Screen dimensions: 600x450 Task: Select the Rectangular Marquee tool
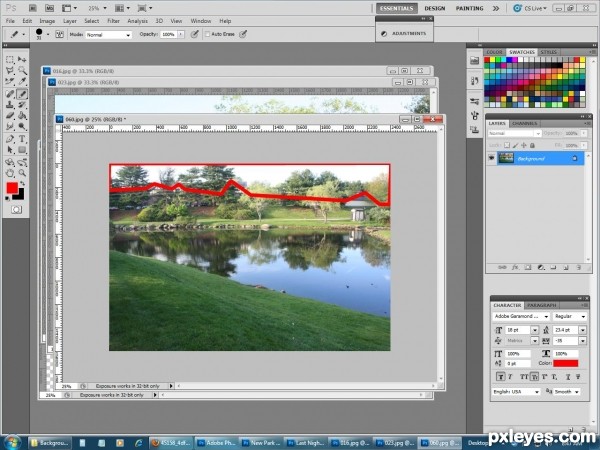(x=10, y=60)
